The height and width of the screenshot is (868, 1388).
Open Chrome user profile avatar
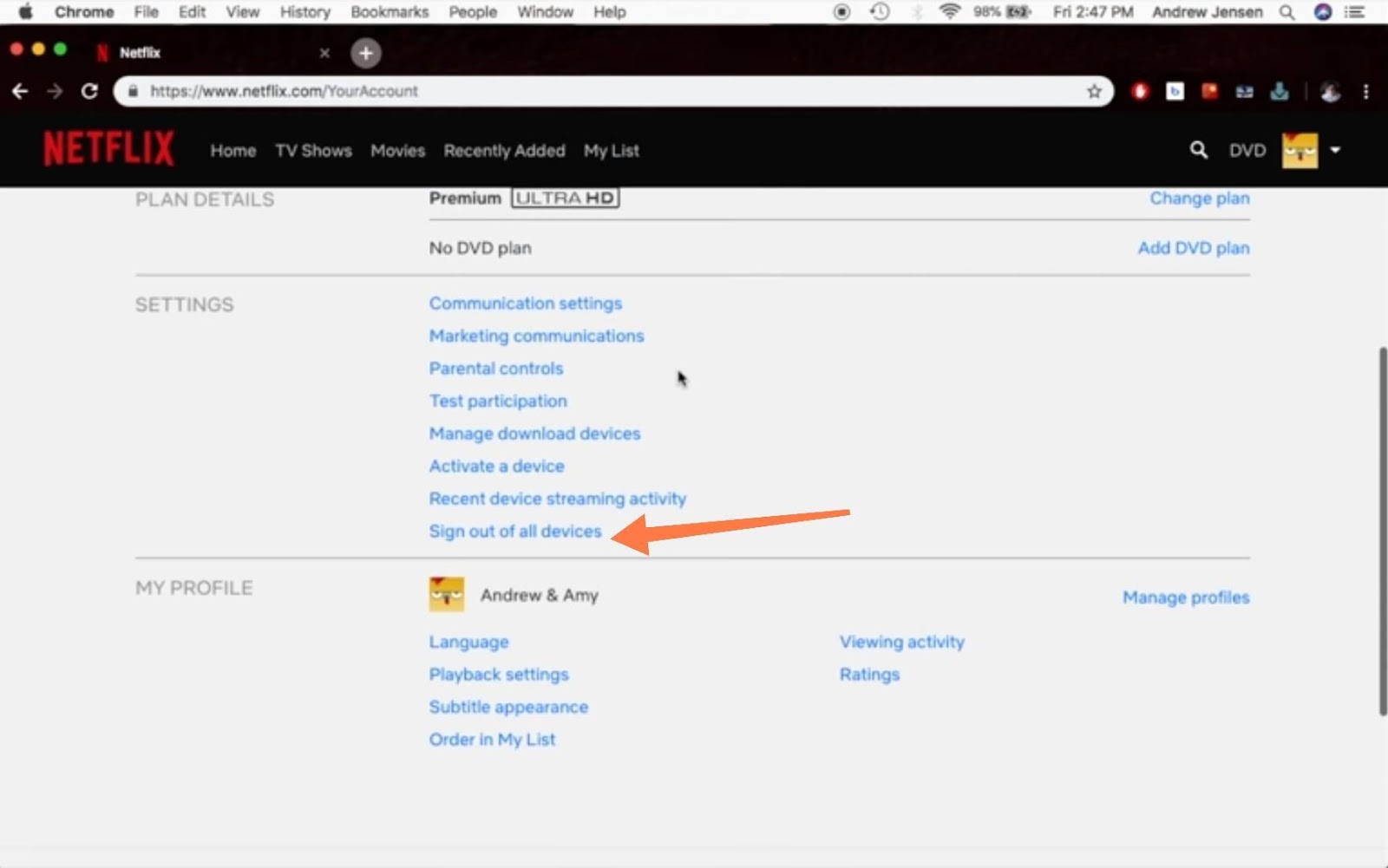click(1330, 91)
